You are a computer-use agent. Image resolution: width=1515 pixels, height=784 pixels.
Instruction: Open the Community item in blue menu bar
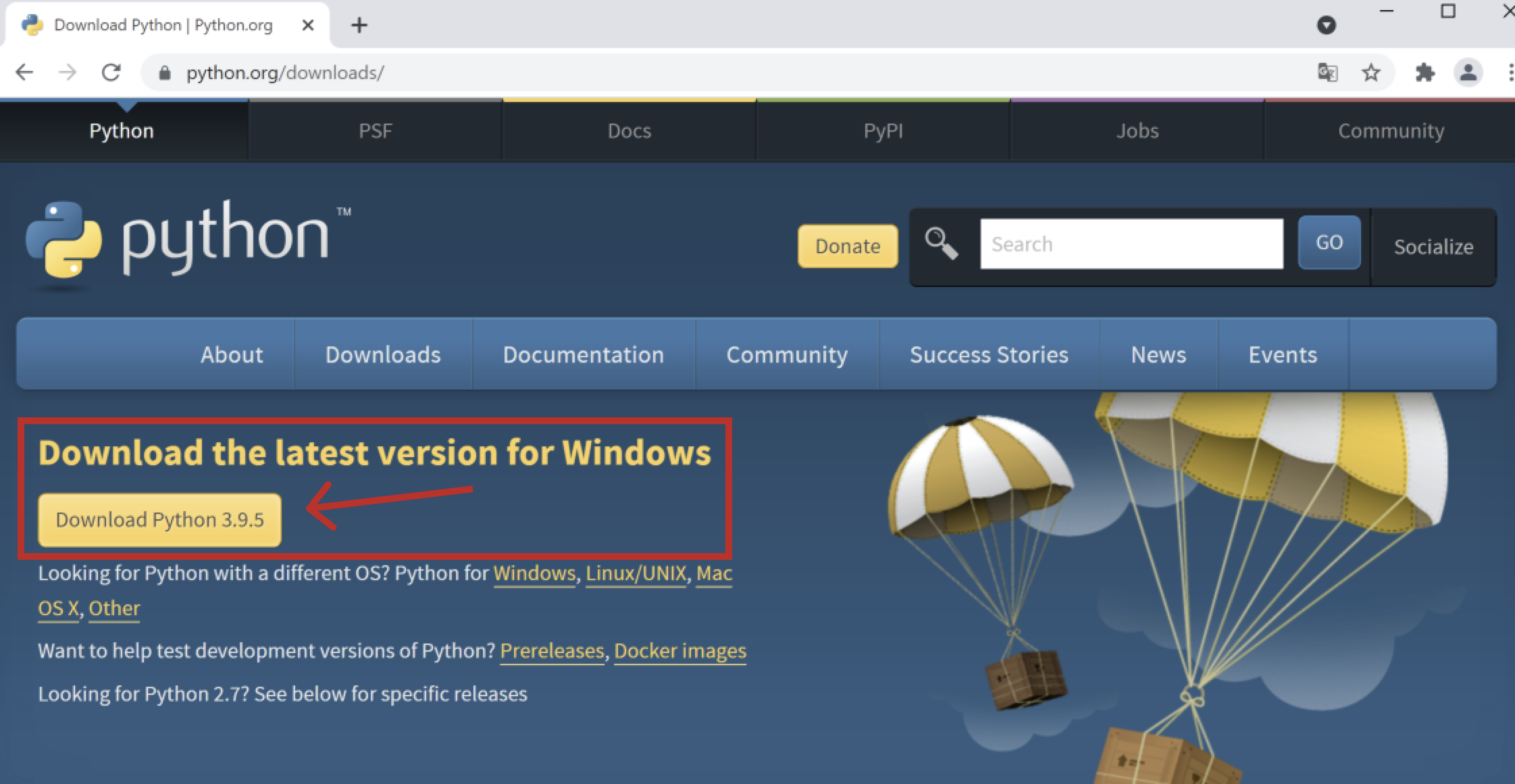click(787, 355)
